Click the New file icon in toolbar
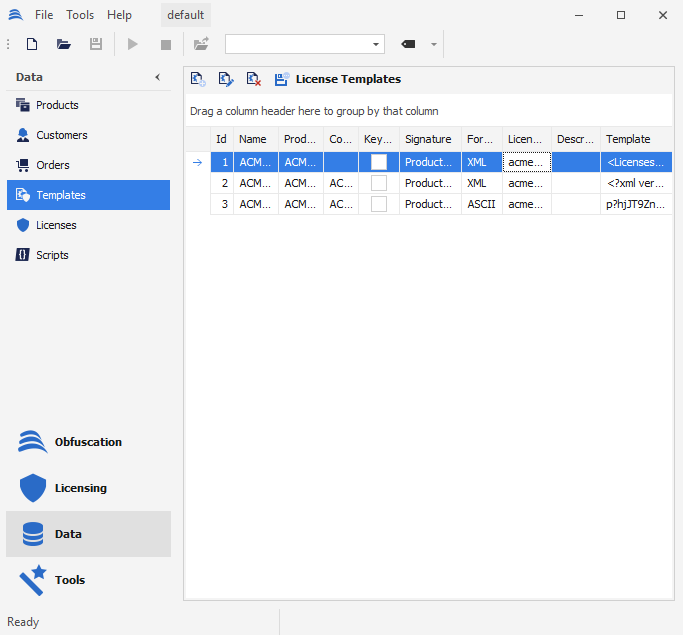This screenshot has height=635, width=683. [x=32, y=44]
